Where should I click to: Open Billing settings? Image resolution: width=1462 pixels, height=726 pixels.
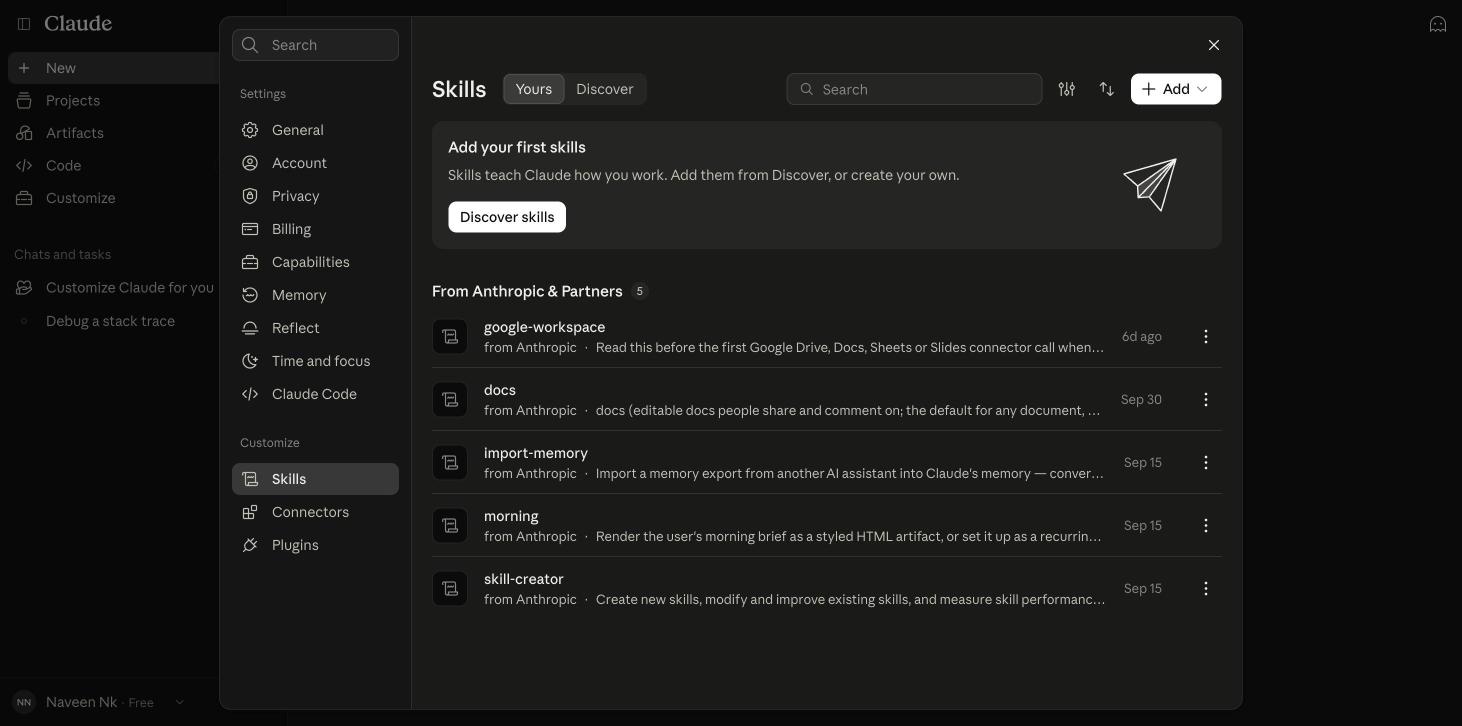pos(315,229)
